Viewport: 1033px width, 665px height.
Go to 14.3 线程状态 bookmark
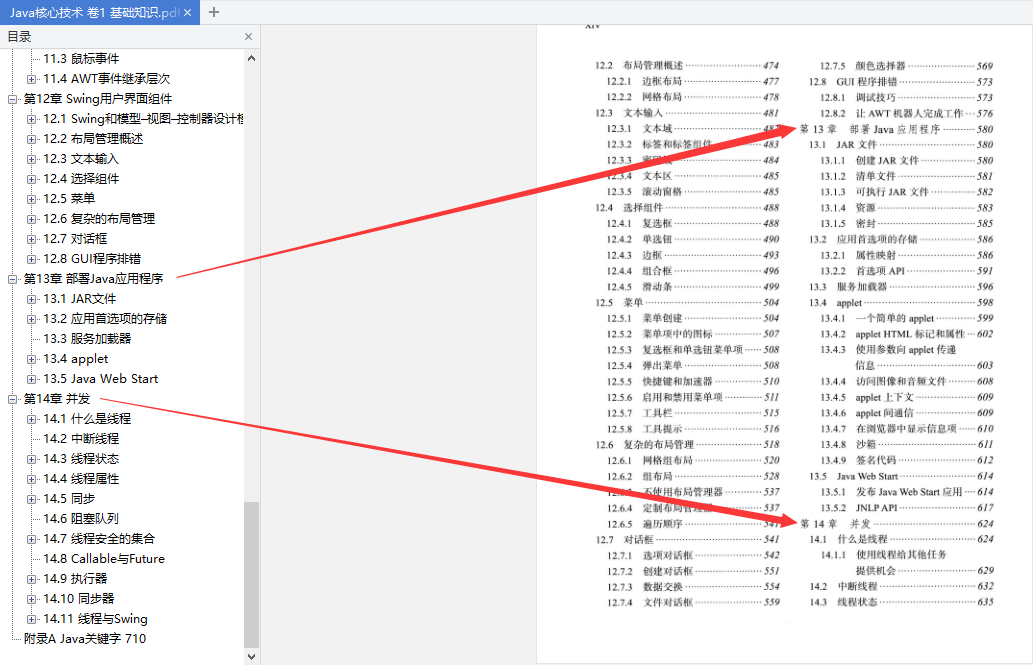81,459
